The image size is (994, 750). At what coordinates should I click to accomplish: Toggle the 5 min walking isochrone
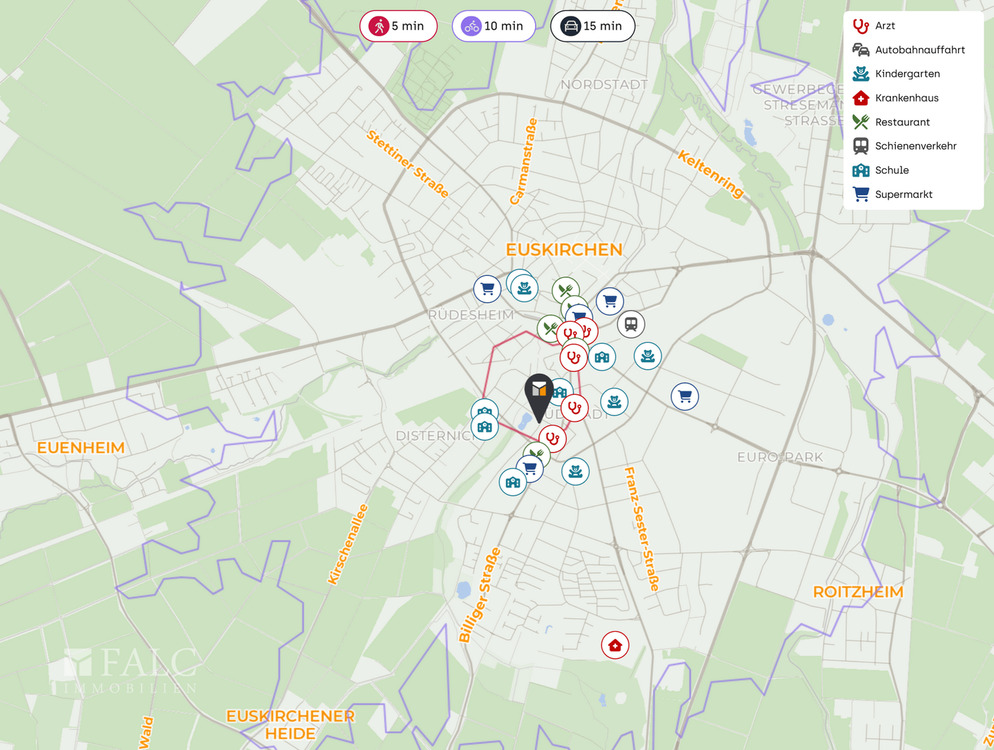coord(398,26)
